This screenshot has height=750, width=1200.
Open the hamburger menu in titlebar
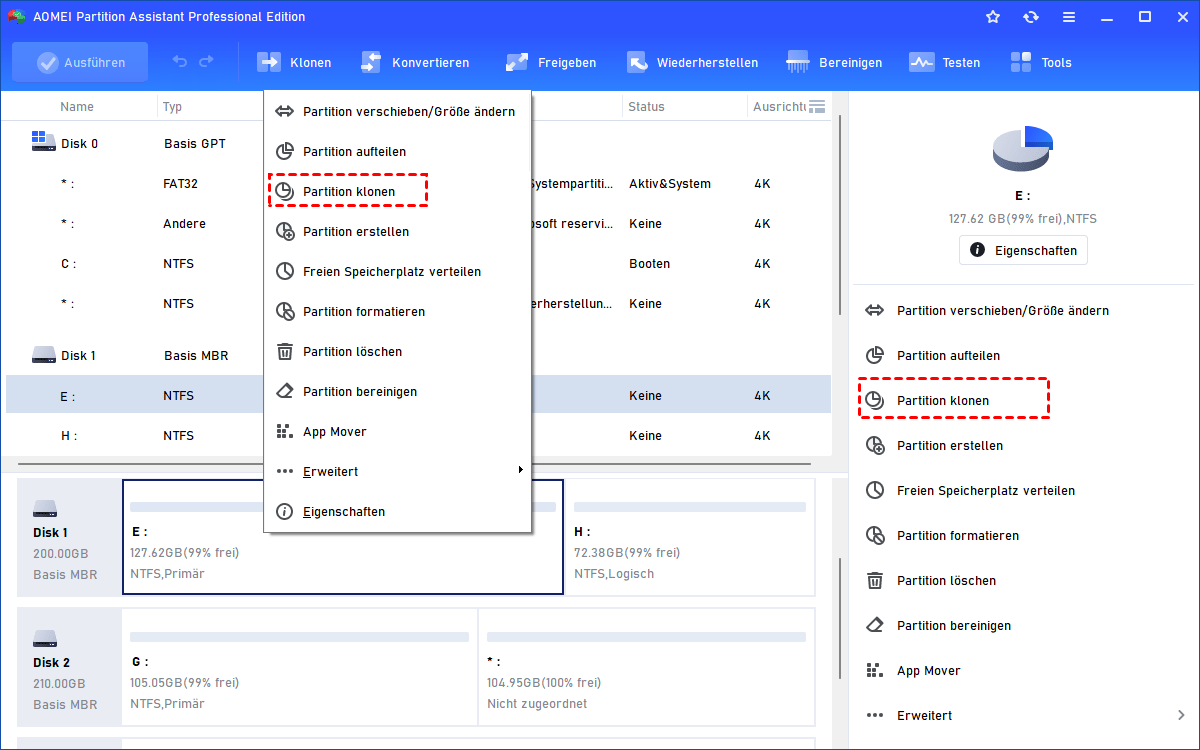[x=1068, y=16]
